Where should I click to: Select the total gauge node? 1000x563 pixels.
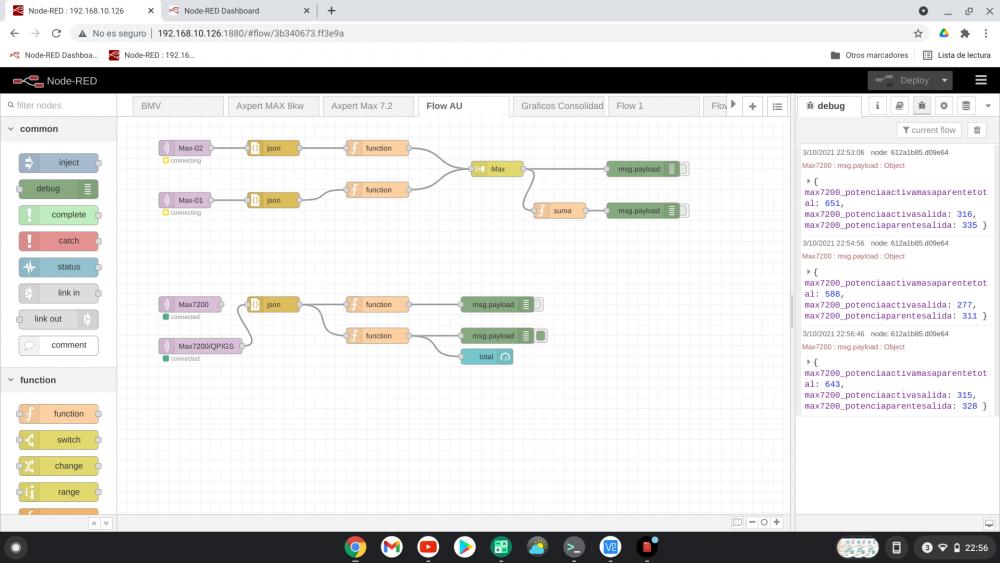coord(487,357)
